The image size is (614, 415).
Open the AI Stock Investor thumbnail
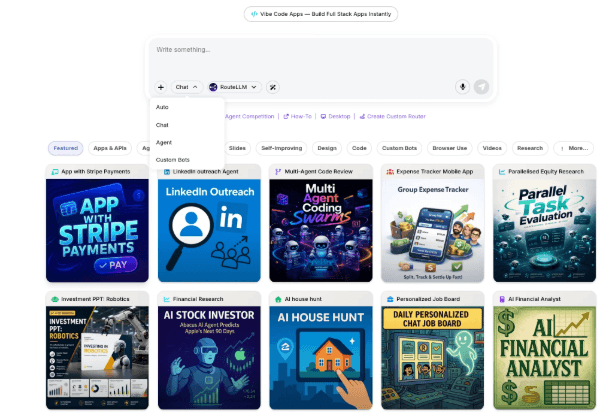click(209, 357)
